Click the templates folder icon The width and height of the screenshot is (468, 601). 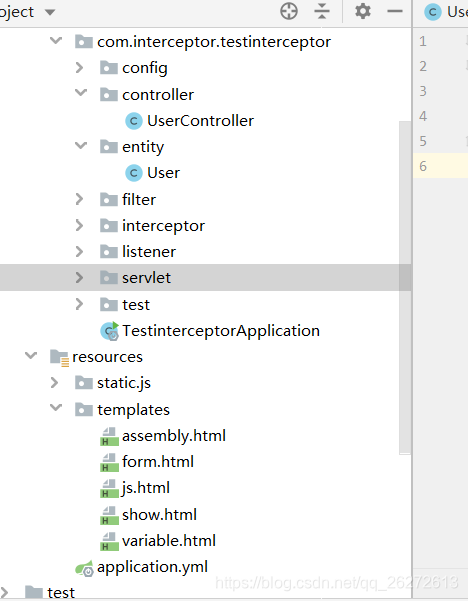pos(84,409)
